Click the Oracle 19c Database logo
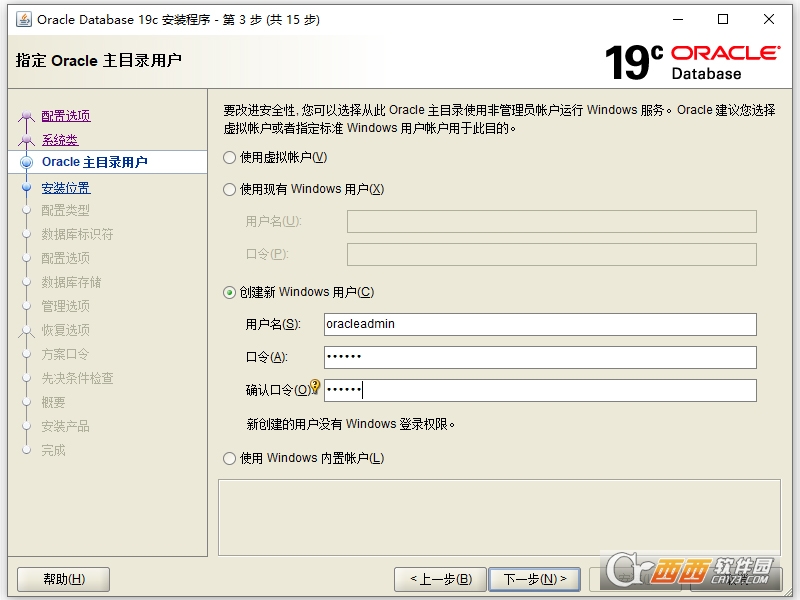 click(x=692, y=62)
